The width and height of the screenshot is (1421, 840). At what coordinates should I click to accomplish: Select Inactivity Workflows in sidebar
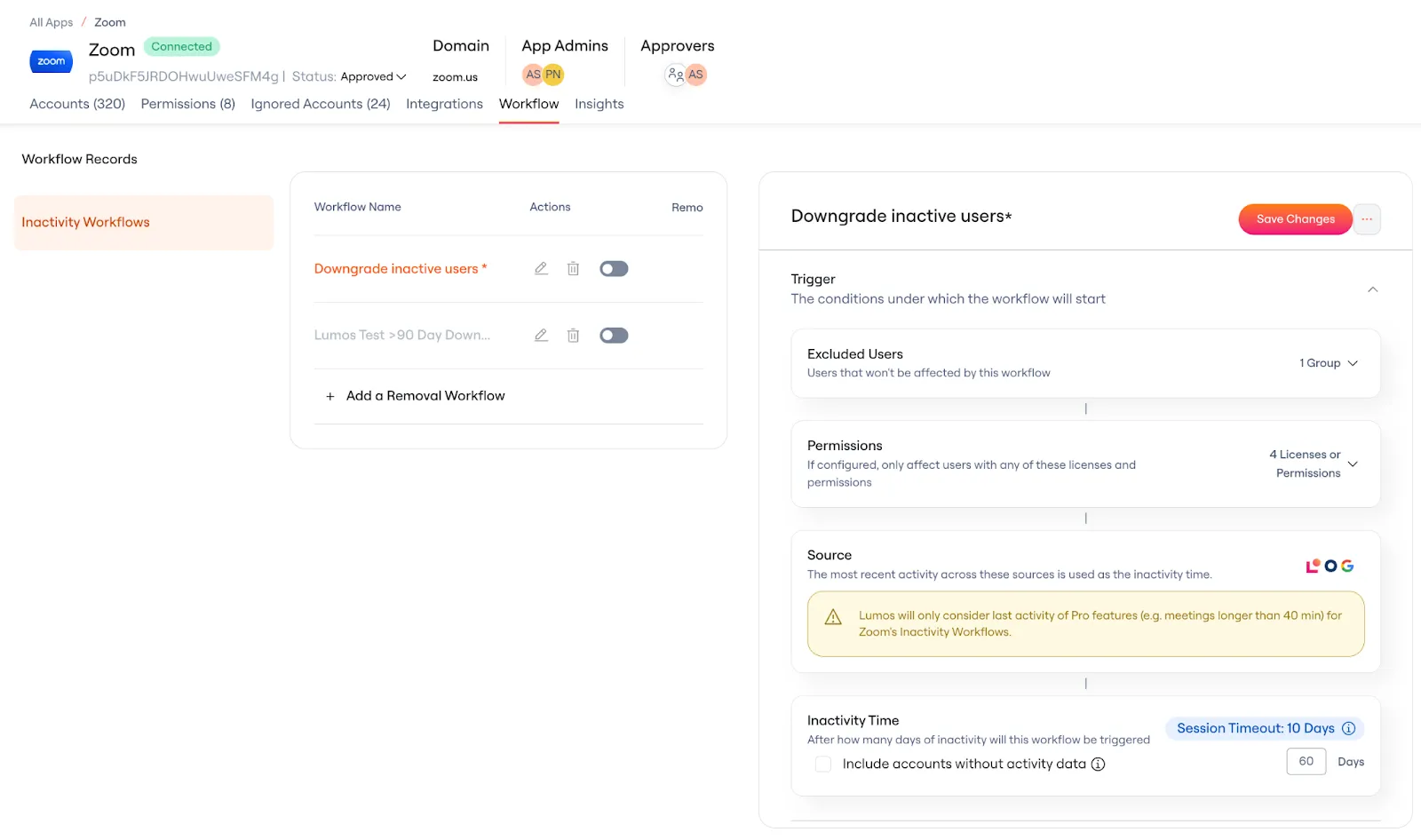click(x=144, y=222)
